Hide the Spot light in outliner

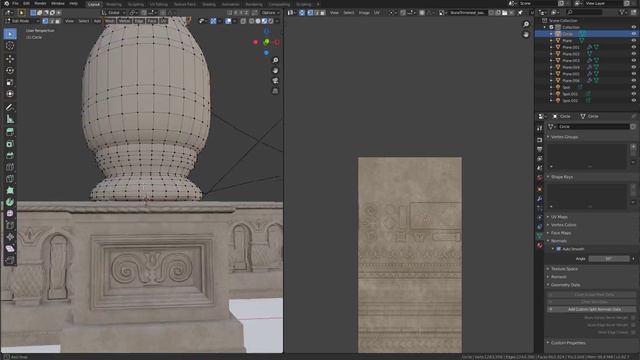click(x=634, y=87)
